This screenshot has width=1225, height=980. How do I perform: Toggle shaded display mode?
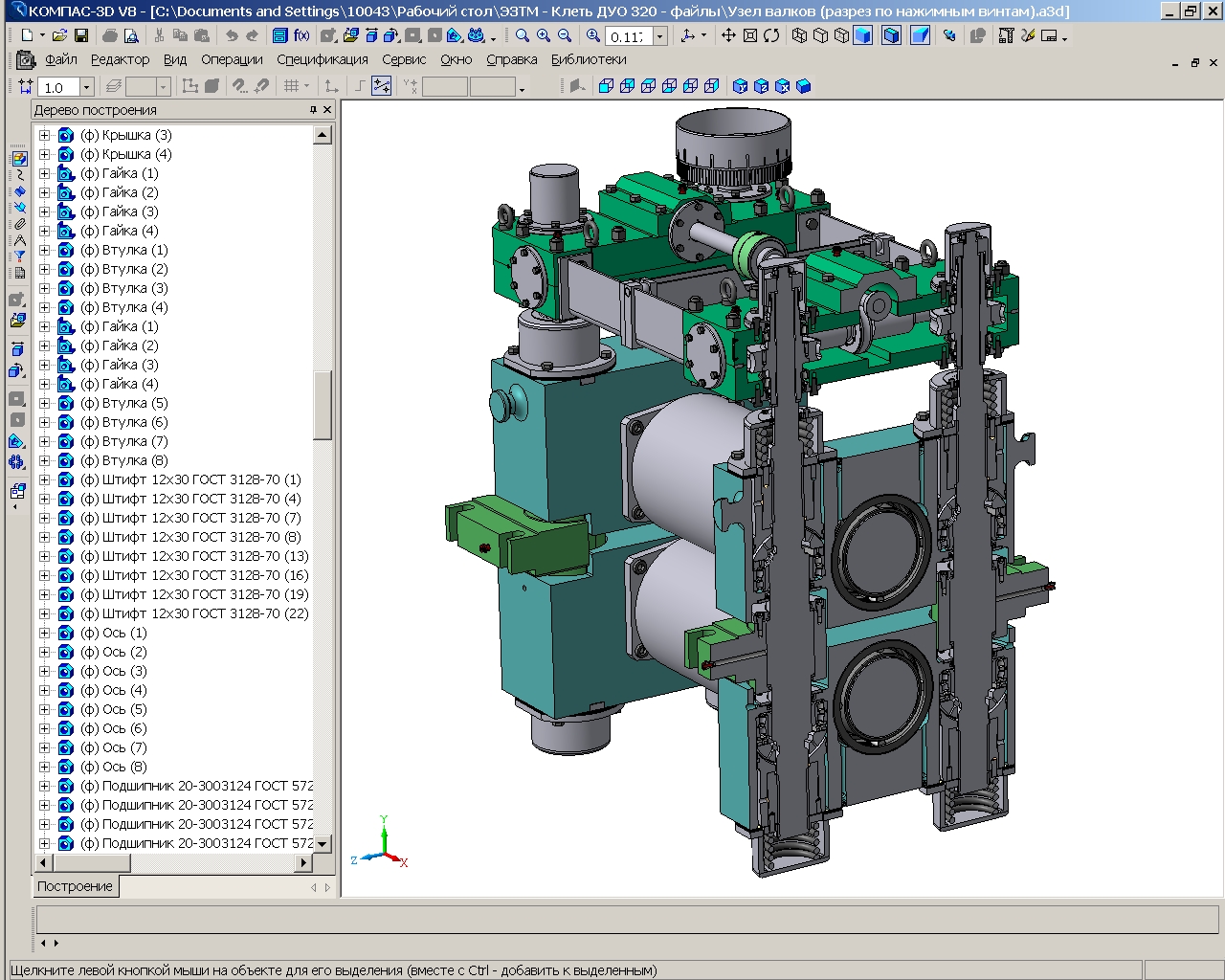[862, 35]
